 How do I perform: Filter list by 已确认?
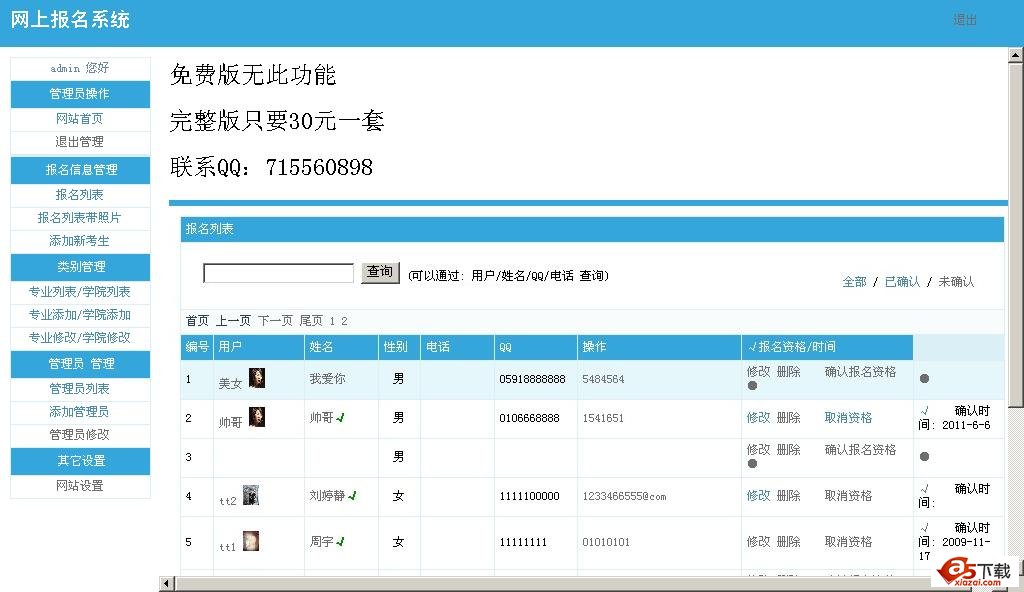903,282
